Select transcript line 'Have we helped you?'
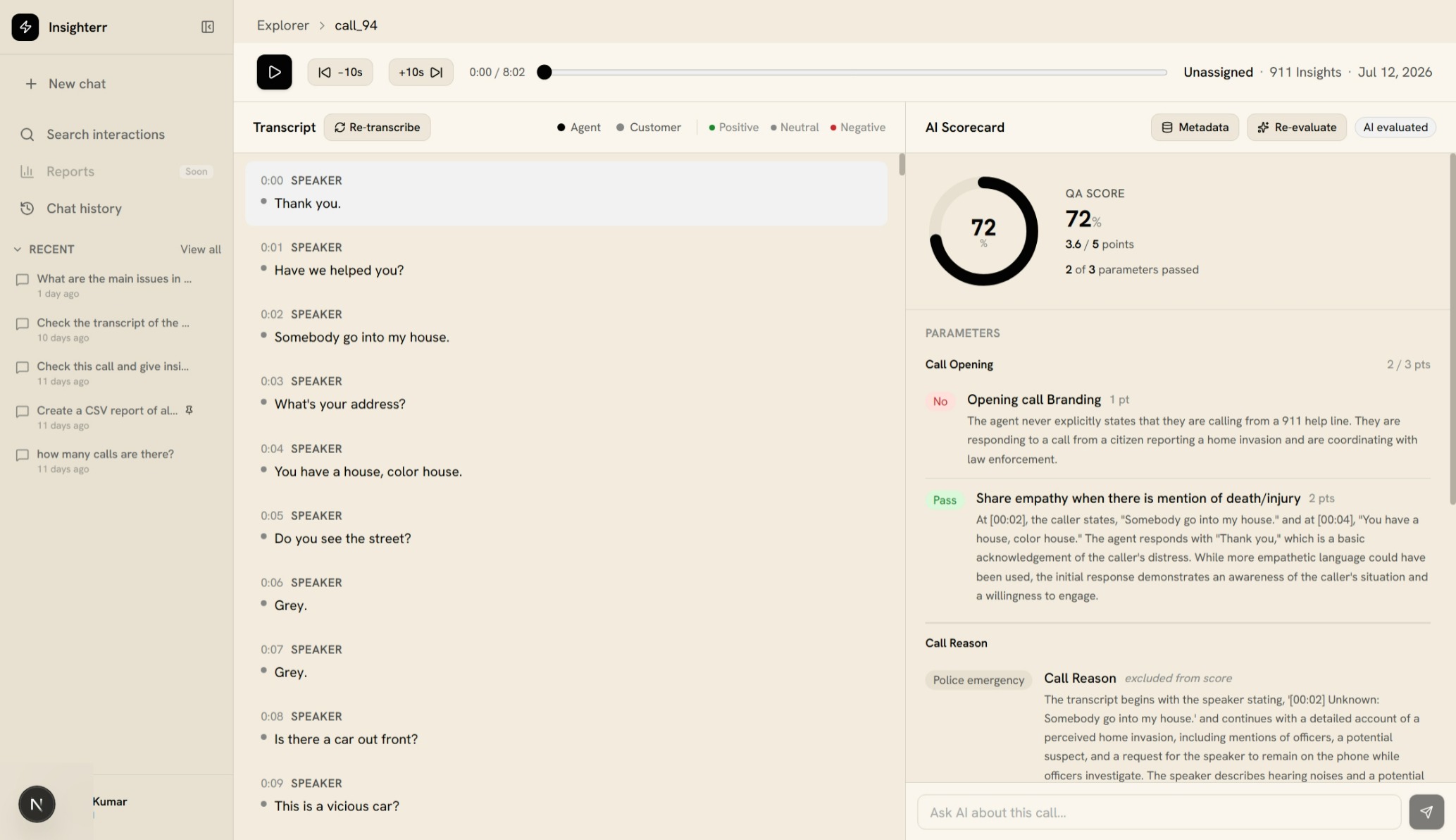1456x840 pixels. point(566,260)
